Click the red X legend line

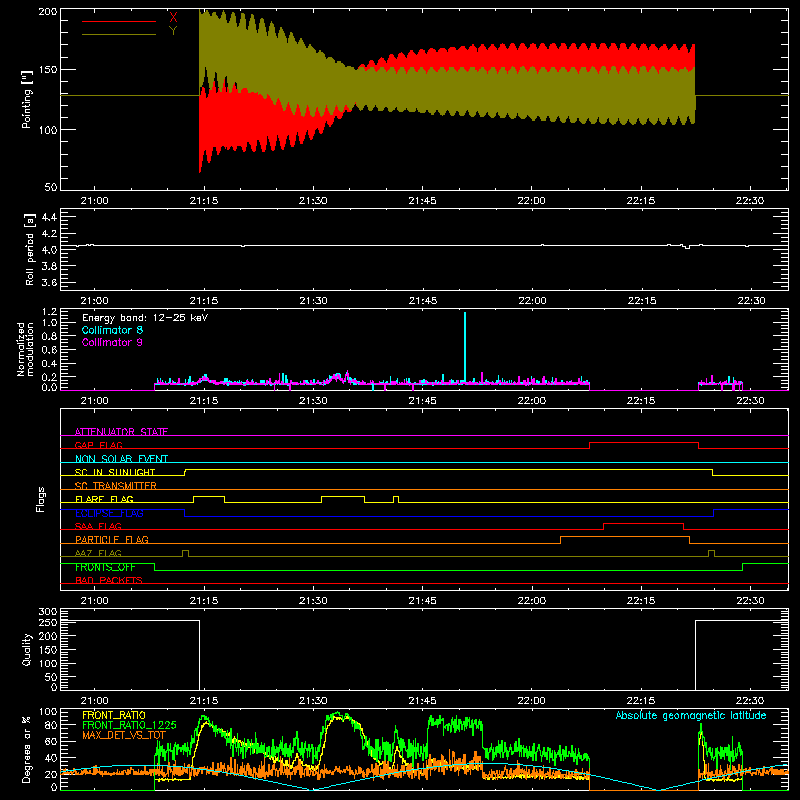(119, 21)
